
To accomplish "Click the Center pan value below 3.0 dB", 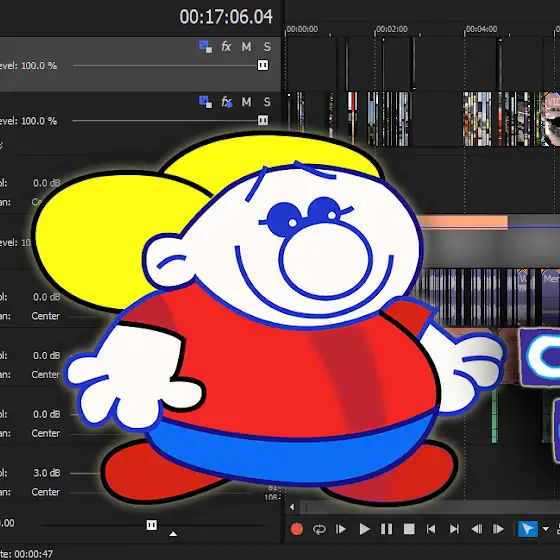I will point(45,492).
